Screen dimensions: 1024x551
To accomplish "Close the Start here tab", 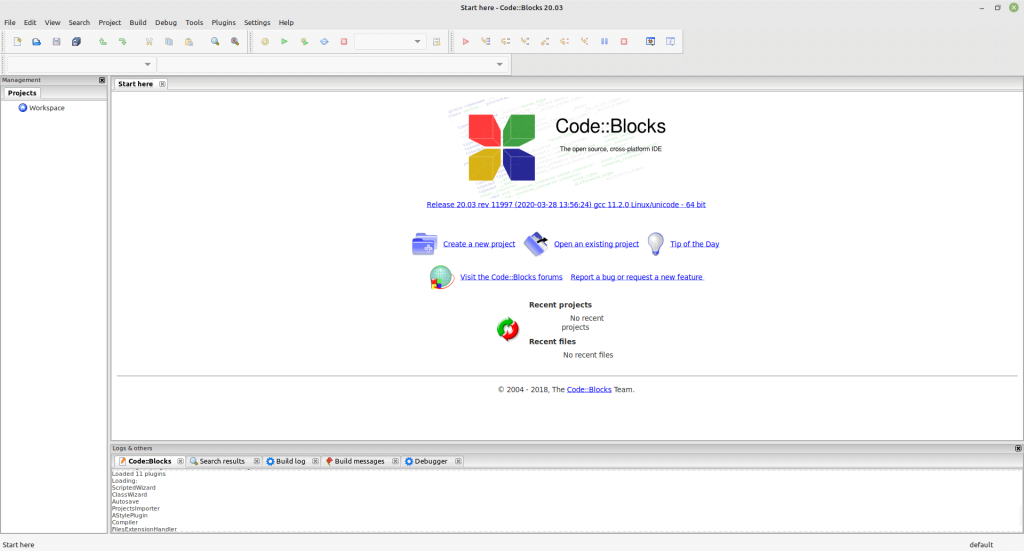I will point(162,84).
